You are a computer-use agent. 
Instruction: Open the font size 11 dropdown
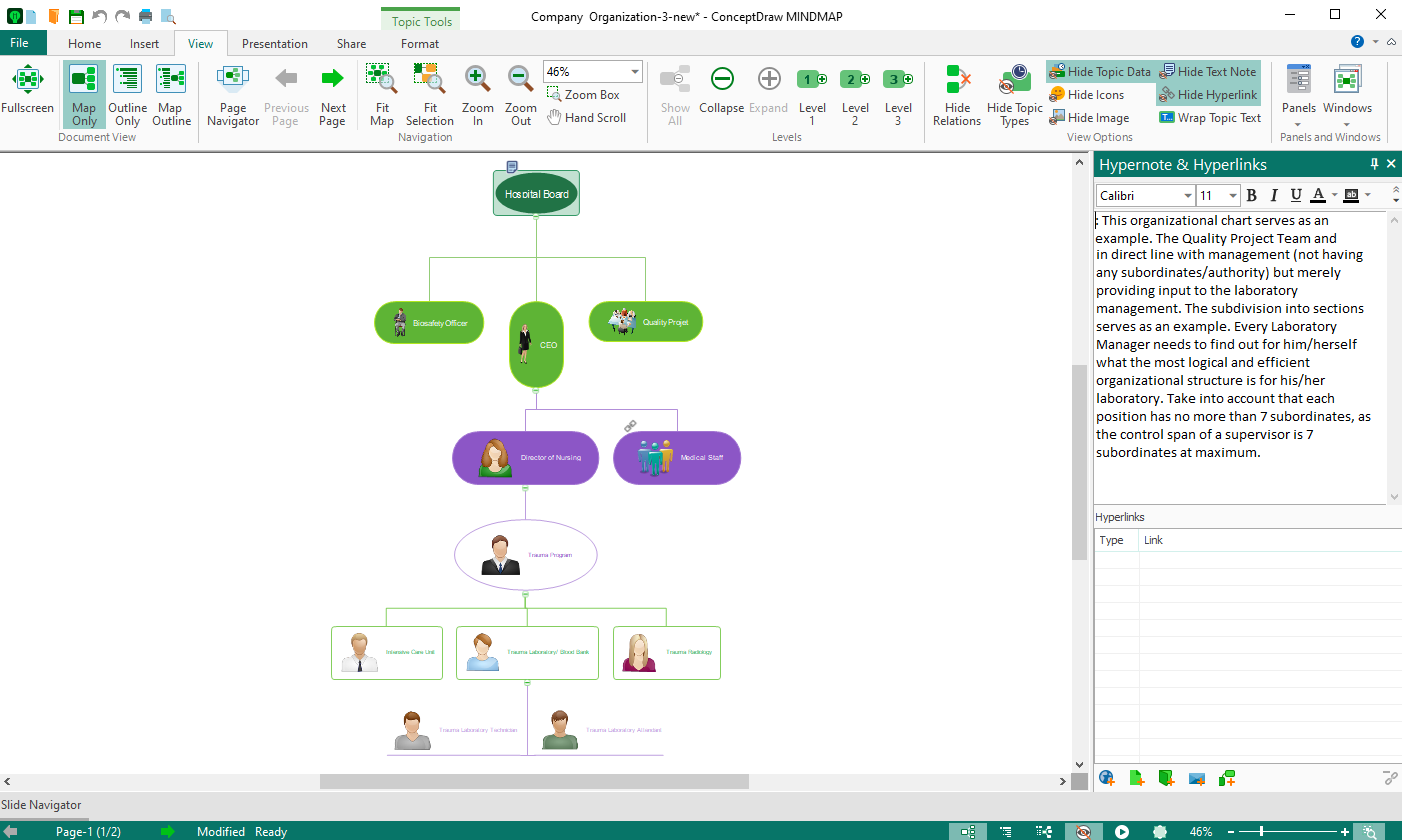[1234, 196]
